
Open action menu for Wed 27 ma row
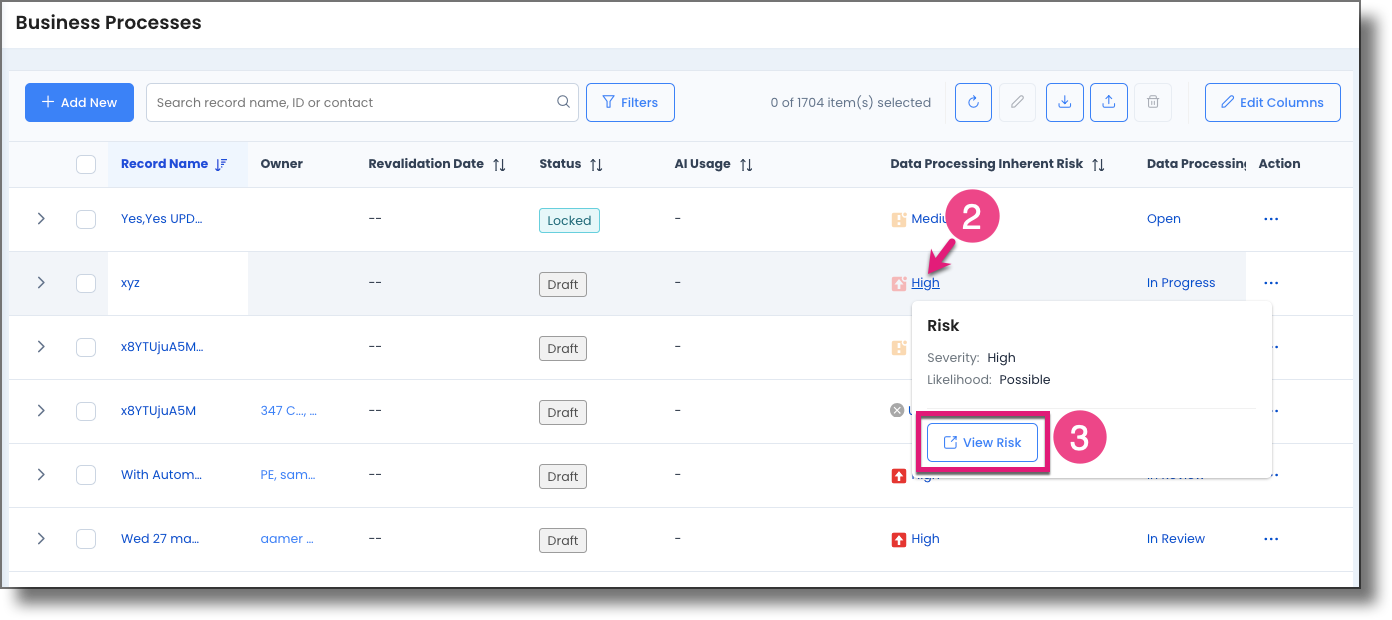tap(1271, 539)
